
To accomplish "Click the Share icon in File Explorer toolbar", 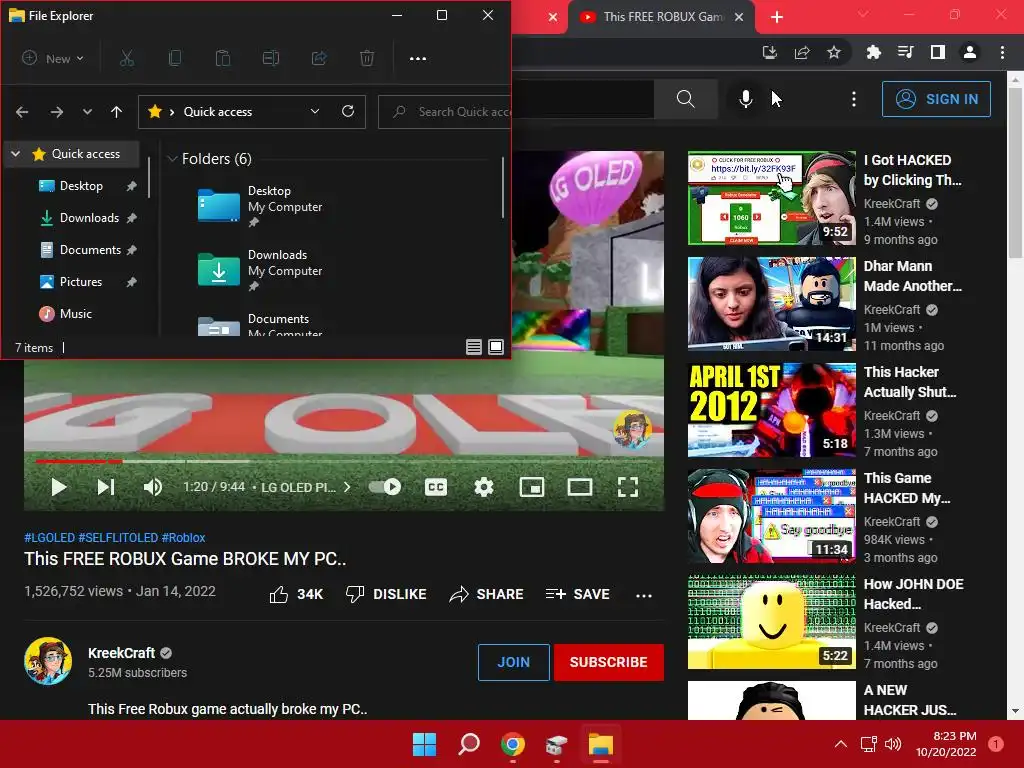I will pos(319,58).
